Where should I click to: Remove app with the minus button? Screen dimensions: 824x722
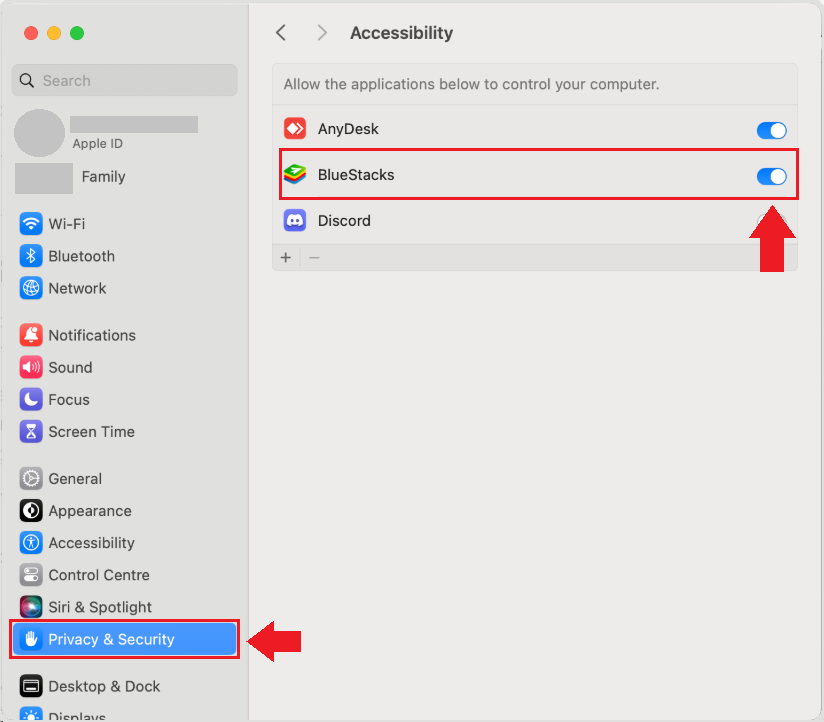(x=314, y=258)
